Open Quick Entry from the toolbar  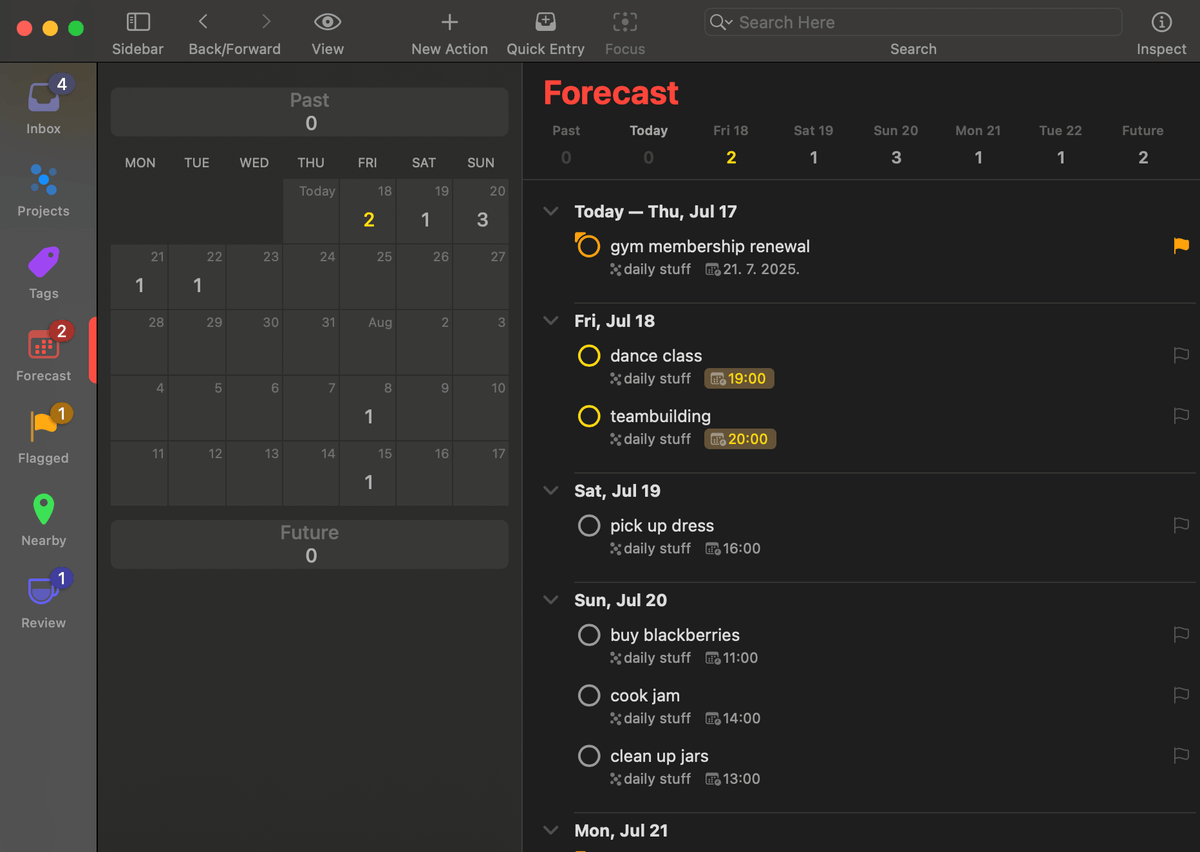click(545, 21)
